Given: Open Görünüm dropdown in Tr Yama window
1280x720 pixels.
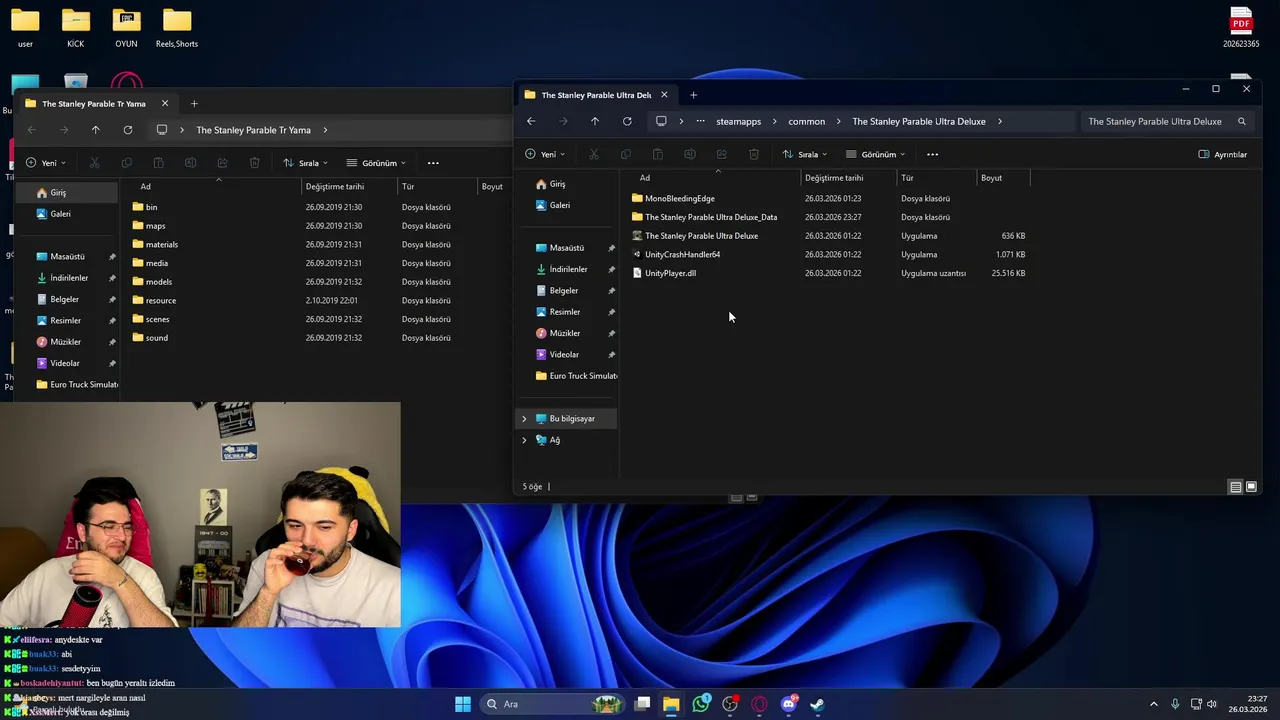Looking at the screenshot, I should point(377,163).
